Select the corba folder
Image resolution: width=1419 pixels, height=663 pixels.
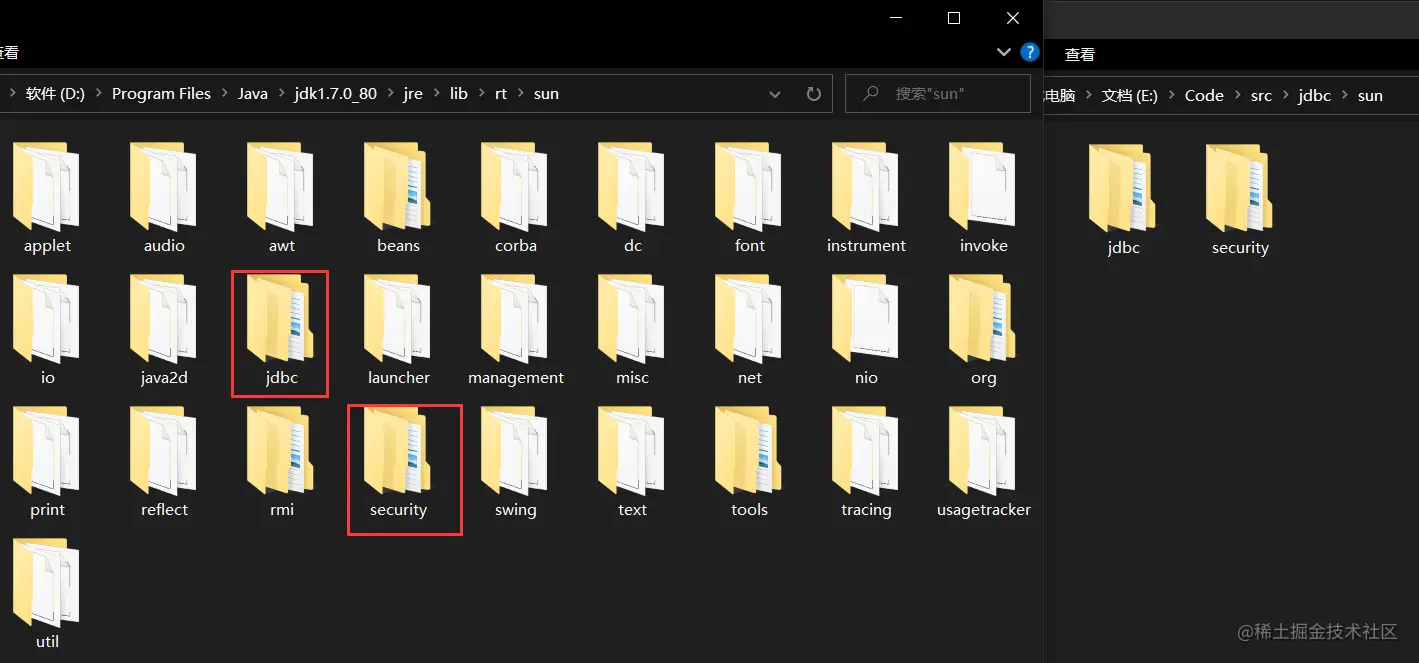point(515,198)
